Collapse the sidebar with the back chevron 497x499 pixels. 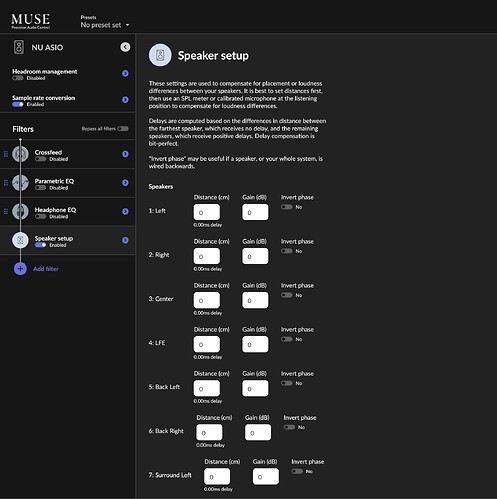tap(125, 47)
